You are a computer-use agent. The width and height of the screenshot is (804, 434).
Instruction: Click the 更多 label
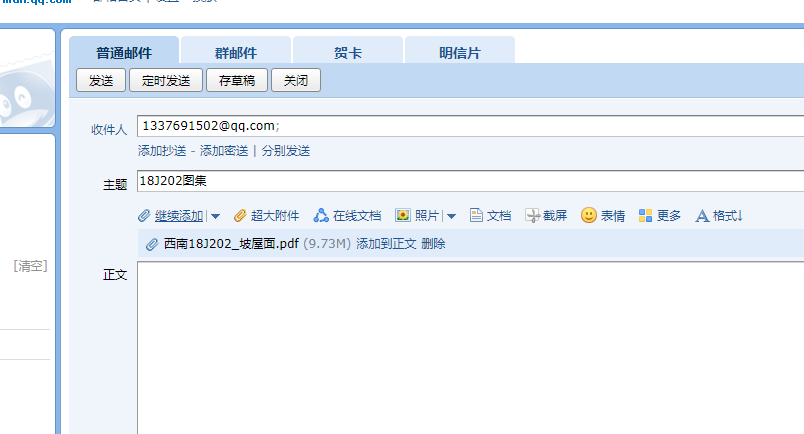pyautogui.click(x=669, y=216)
